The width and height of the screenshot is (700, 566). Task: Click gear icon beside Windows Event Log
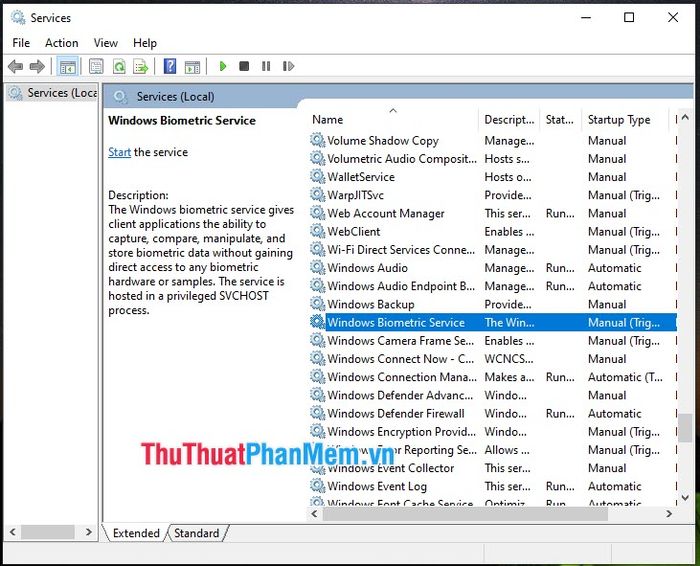(317, 486)
